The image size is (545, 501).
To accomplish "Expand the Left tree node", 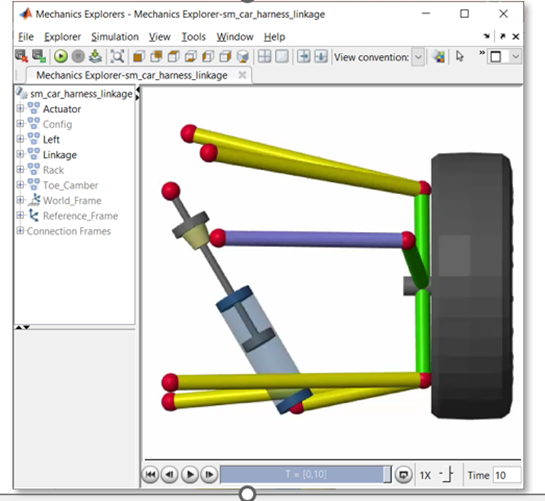I will pos(20,139).
